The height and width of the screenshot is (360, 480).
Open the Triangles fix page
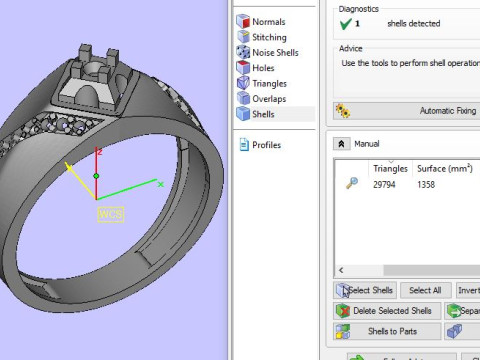tap(262, 83)
